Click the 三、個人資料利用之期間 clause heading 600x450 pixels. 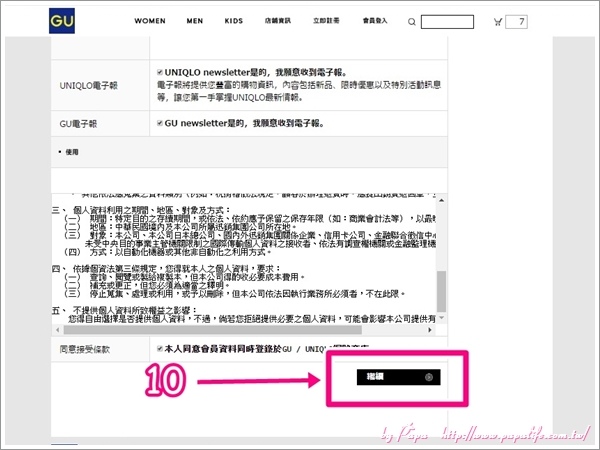(141, 210)
